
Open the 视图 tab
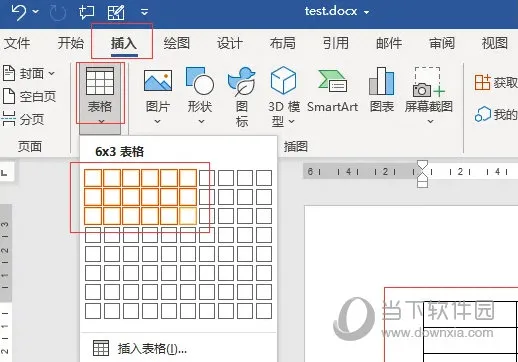click(495, 43)
